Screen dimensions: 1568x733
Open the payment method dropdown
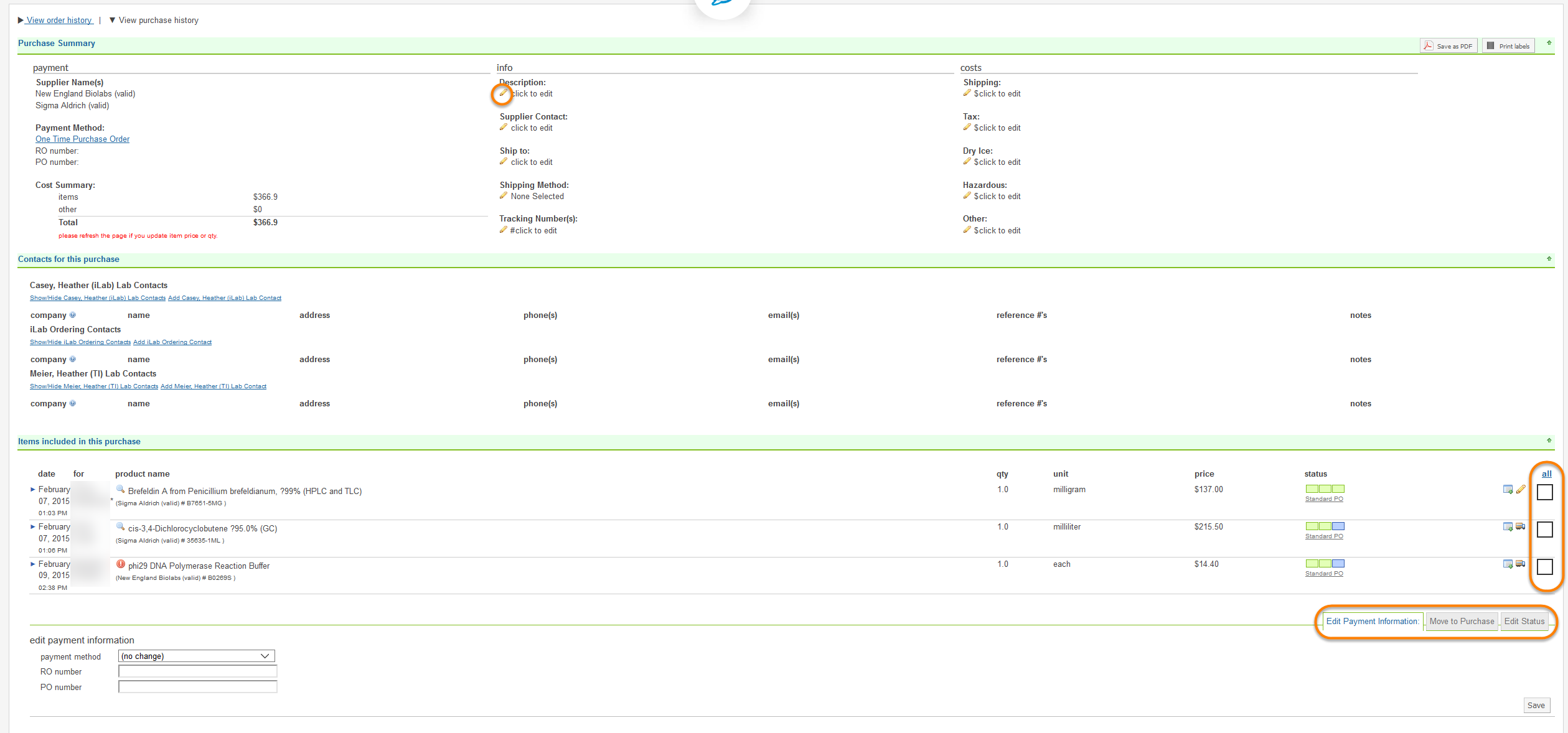pyautogui.click(x=196, y=656)
